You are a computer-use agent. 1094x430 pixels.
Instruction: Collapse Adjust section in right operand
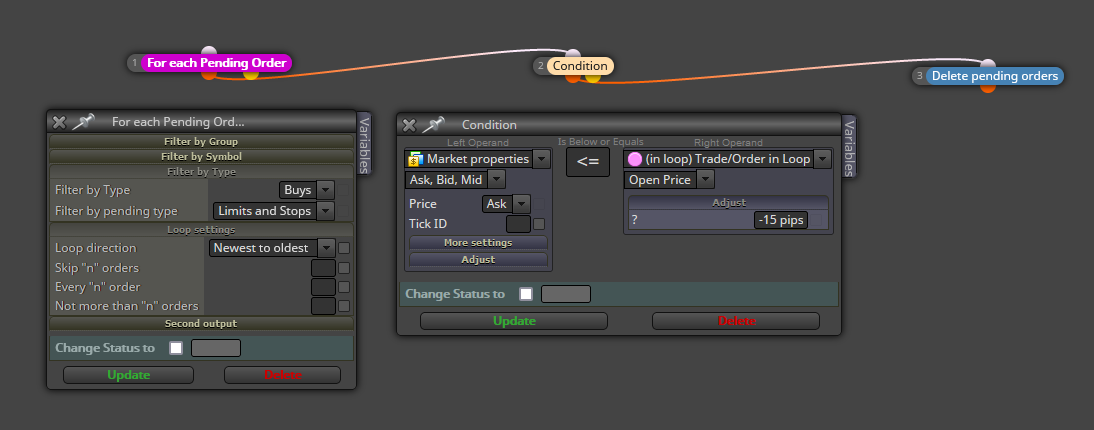[x=728, y=202]
